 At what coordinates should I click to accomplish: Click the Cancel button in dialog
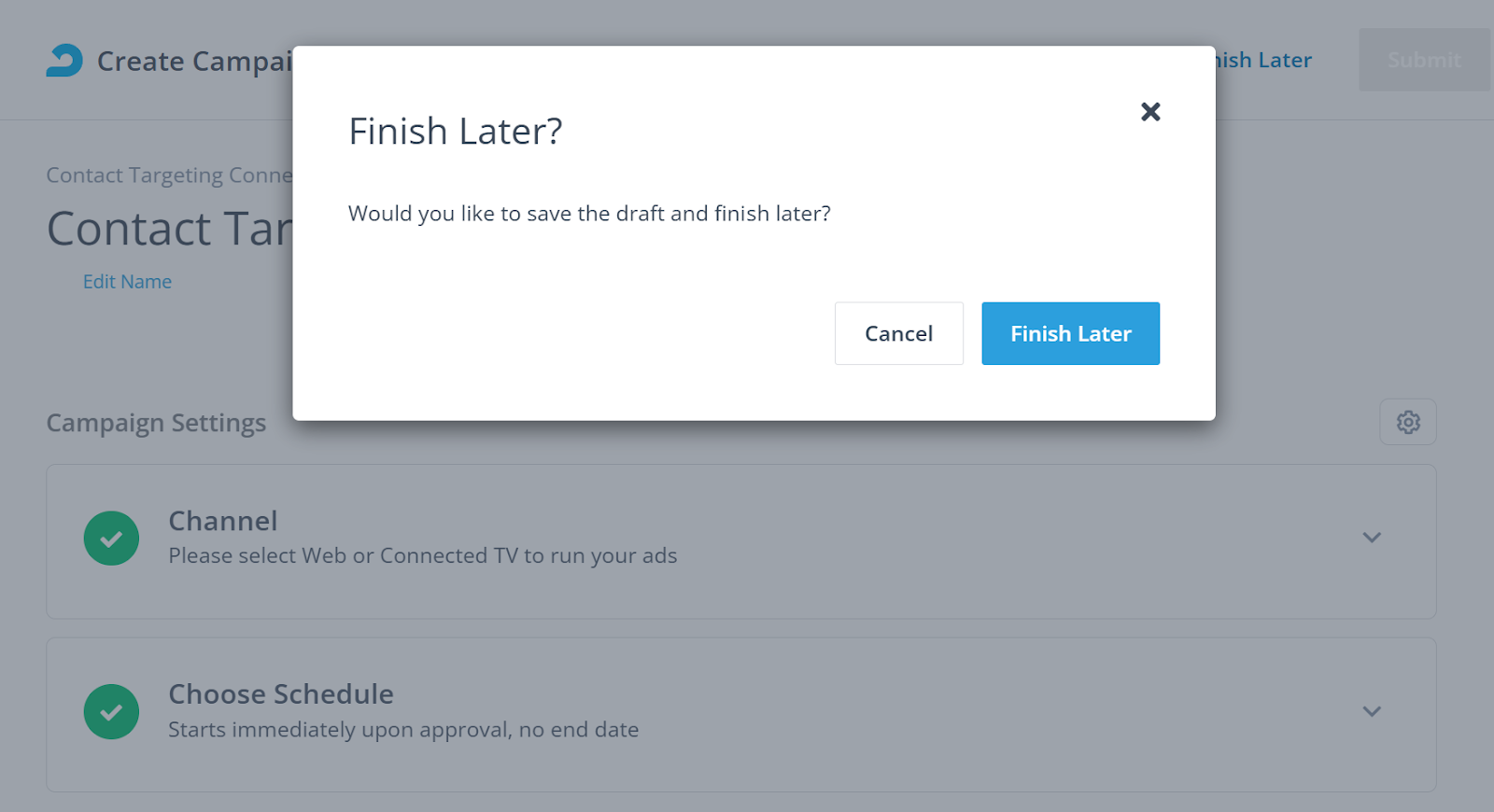pyautogui.click(x=898, y=333)
